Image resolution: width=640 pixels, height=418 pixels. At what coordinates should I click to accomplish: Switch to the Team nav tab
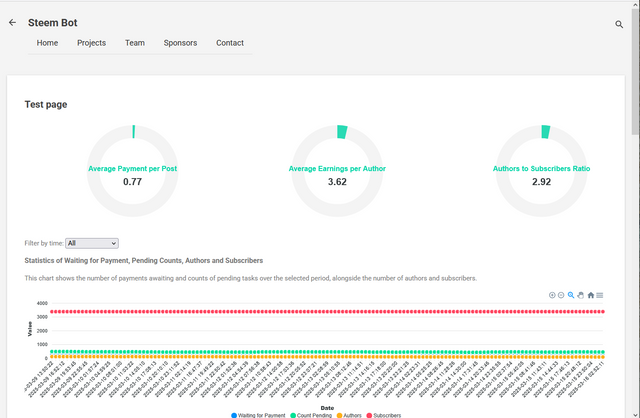point(135,43)
